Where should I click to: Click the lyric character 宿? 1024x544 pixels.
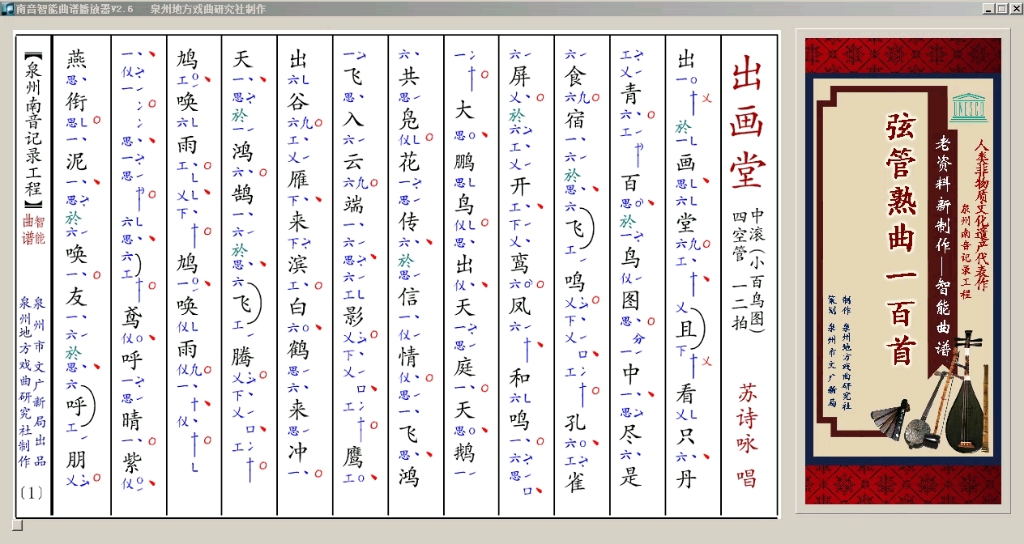point(575,119)
